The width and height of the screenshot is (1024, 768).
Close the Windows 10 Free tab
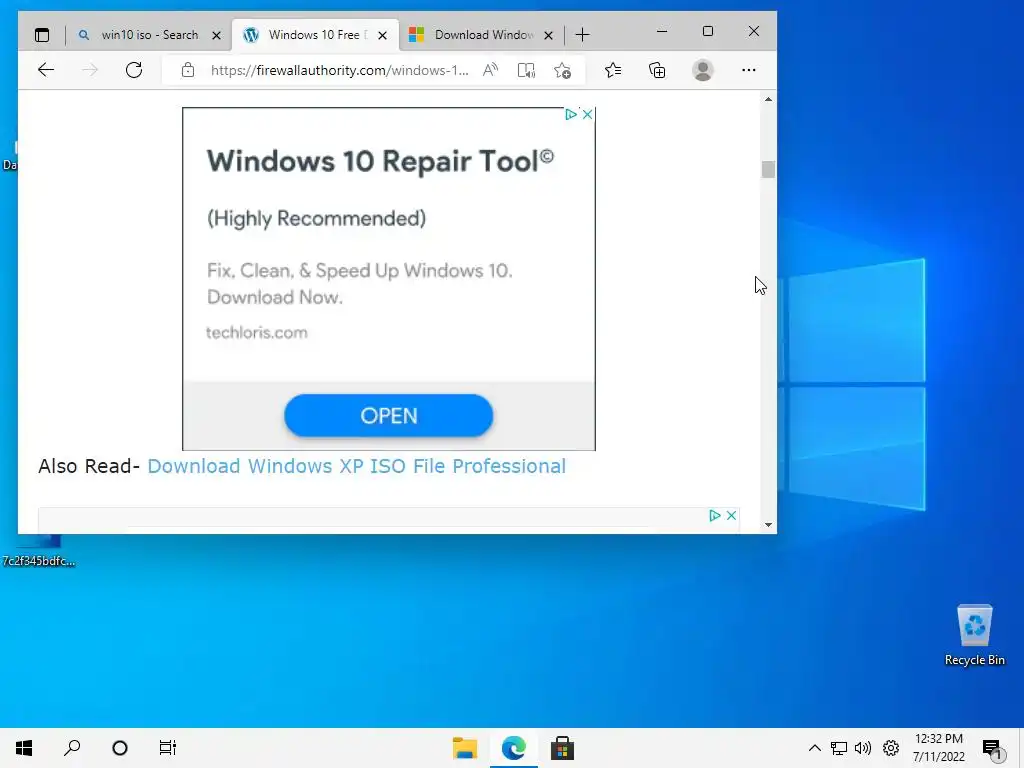(x=383, y=35)
